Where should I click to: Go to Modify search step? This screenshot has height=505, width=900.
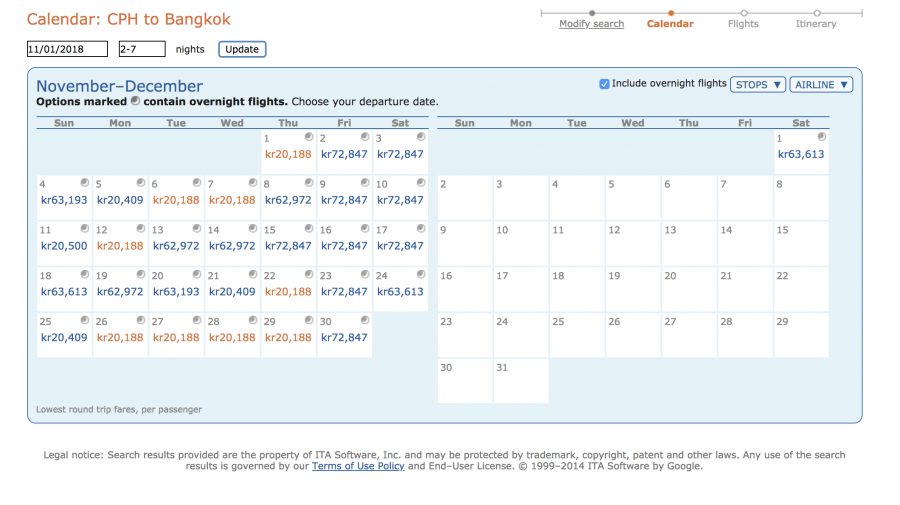591,24
